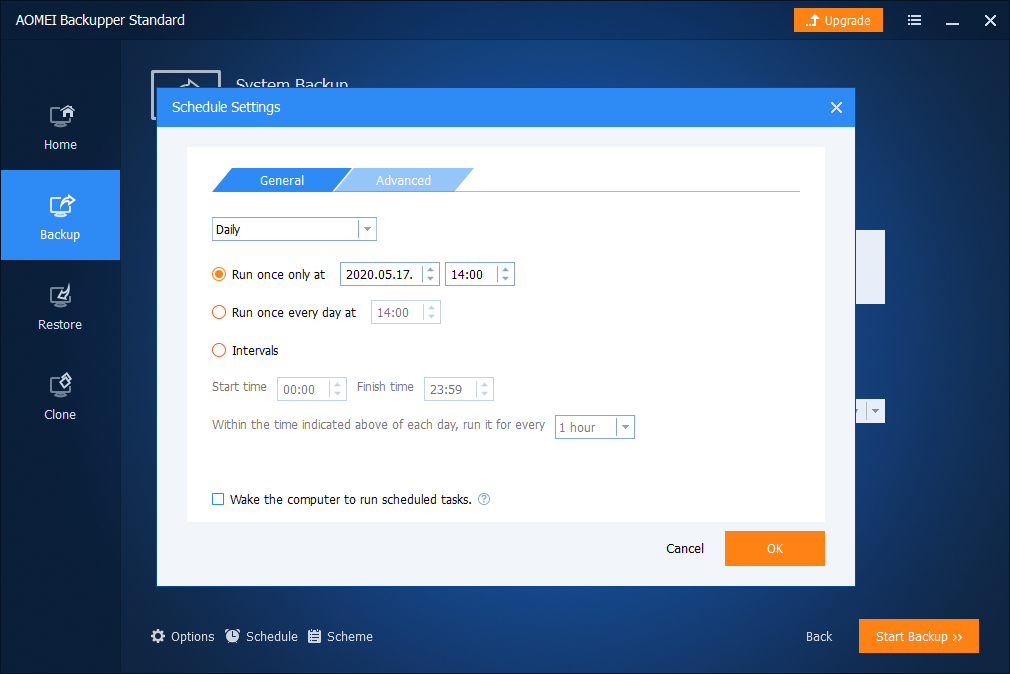
Task: Enable Wake the computer to run scheduled tasks
Action: tap(218, 499)
